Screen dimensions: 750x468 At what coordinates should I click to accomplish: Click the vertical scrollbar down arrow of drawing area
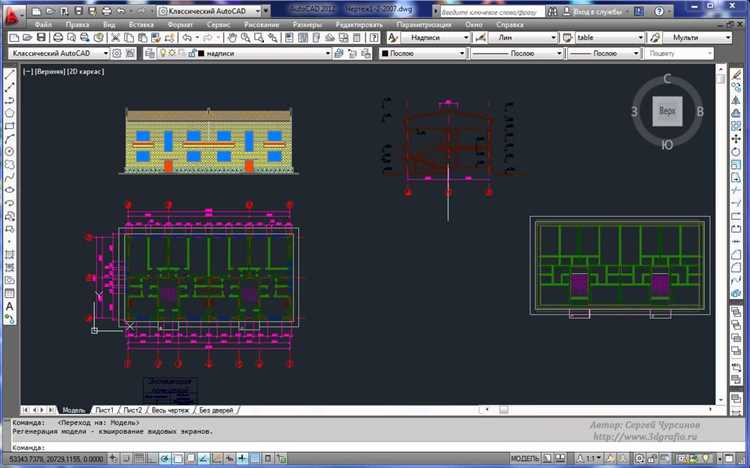(721, 400)
